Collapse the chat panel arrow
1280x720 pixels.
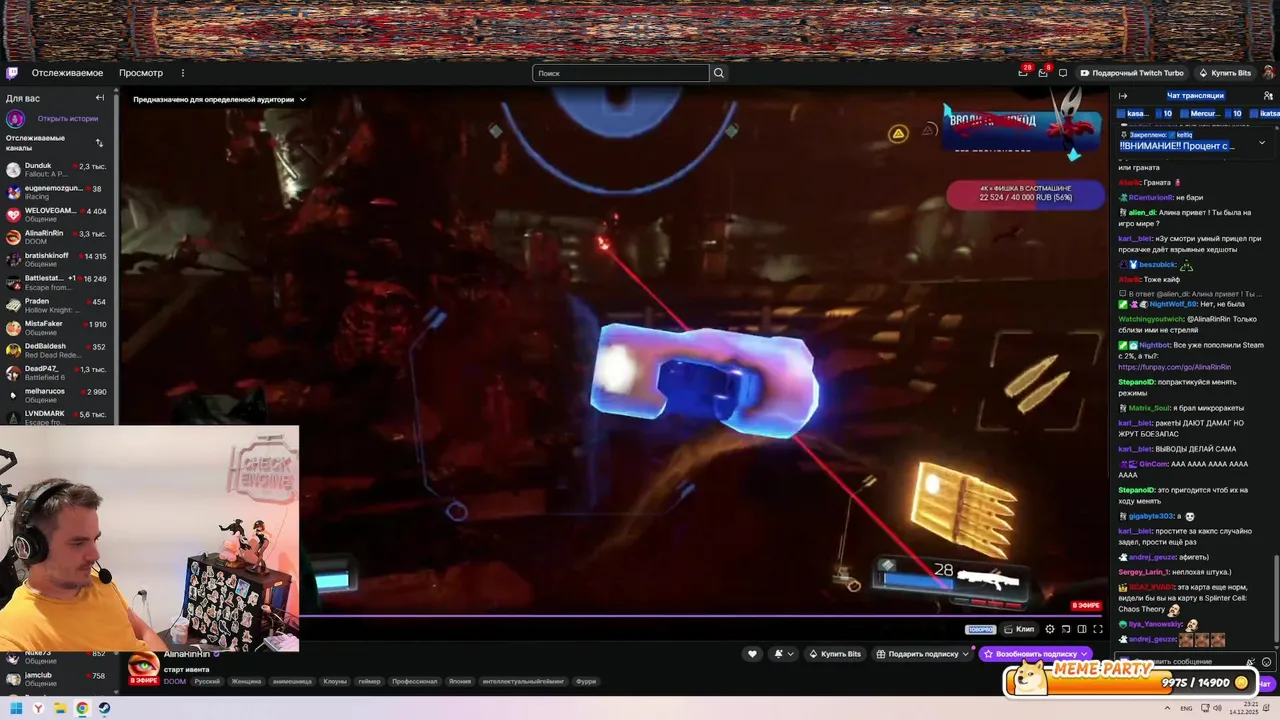(1123, 96)
